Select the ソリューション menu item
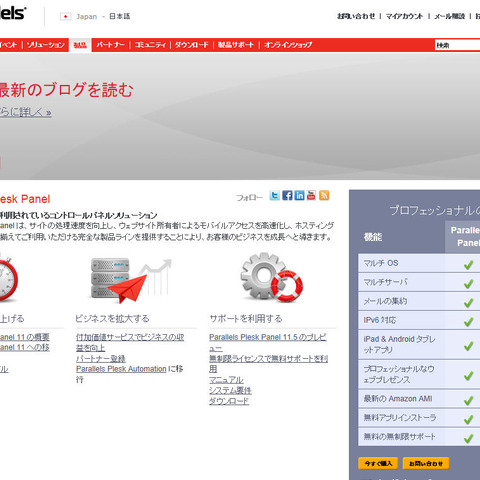The height and width of the screenshot is (480, 480). 46,45
